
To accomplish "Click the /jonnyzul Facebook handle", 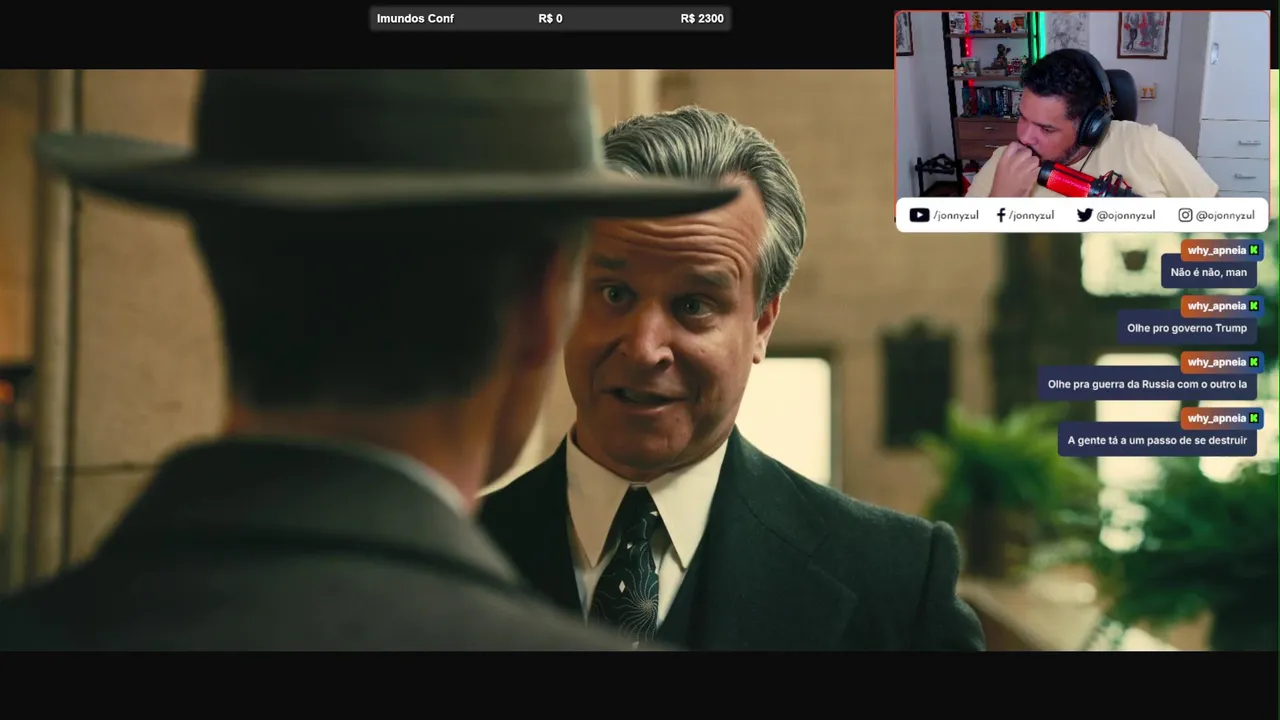I will tap(1031, 215).
